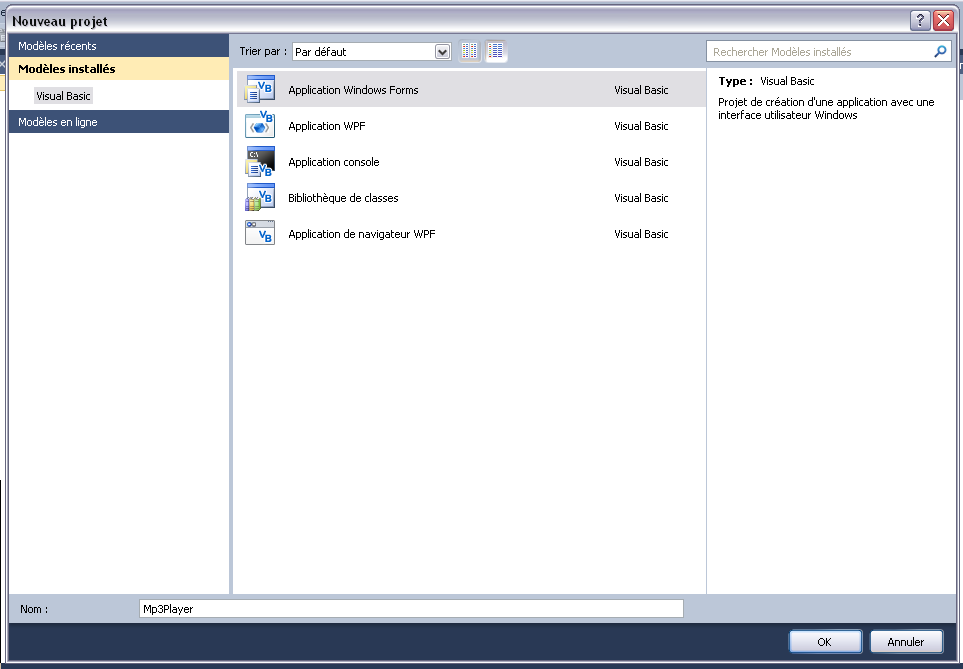Click Visual Basic in the navigateur WPF row

641,234
